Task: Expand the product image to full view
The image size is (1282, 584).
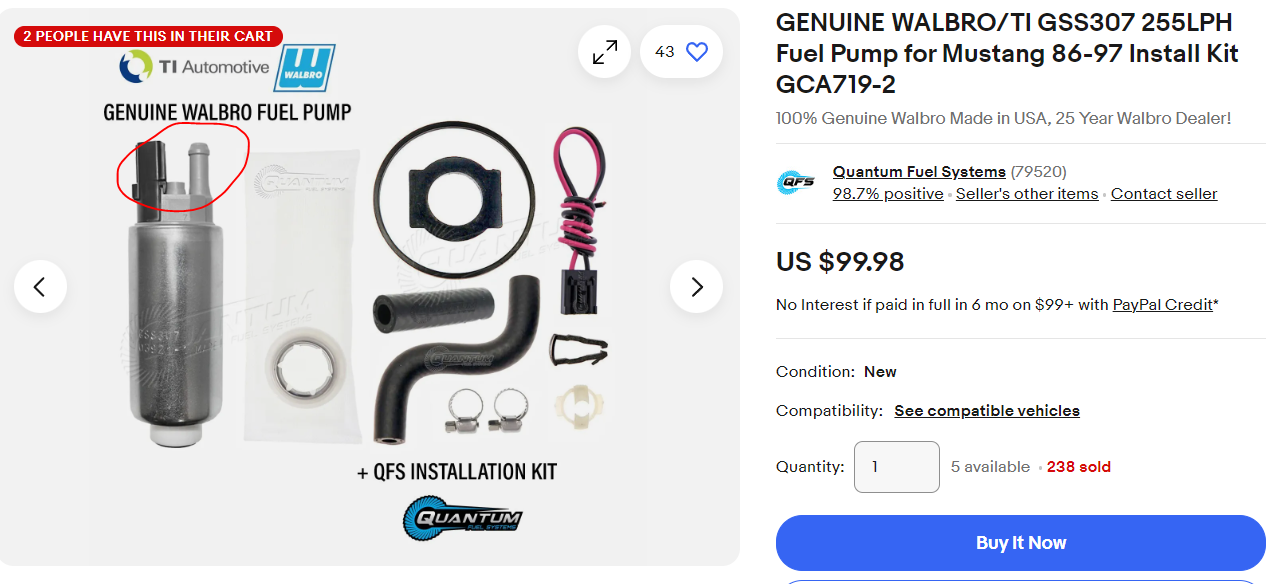Action: pyautogui.click(x=604, y=52)
